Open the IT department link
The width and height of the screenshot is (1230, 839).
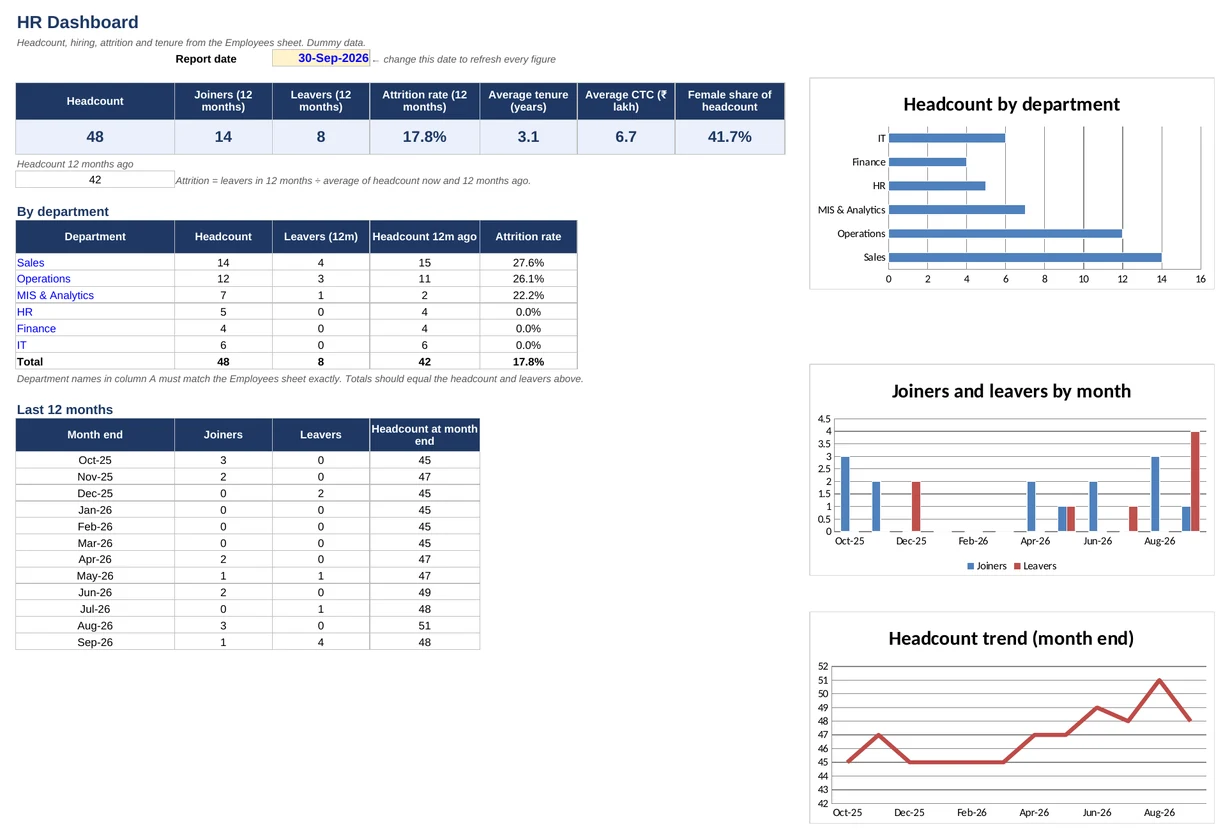(x=22, y=345)
